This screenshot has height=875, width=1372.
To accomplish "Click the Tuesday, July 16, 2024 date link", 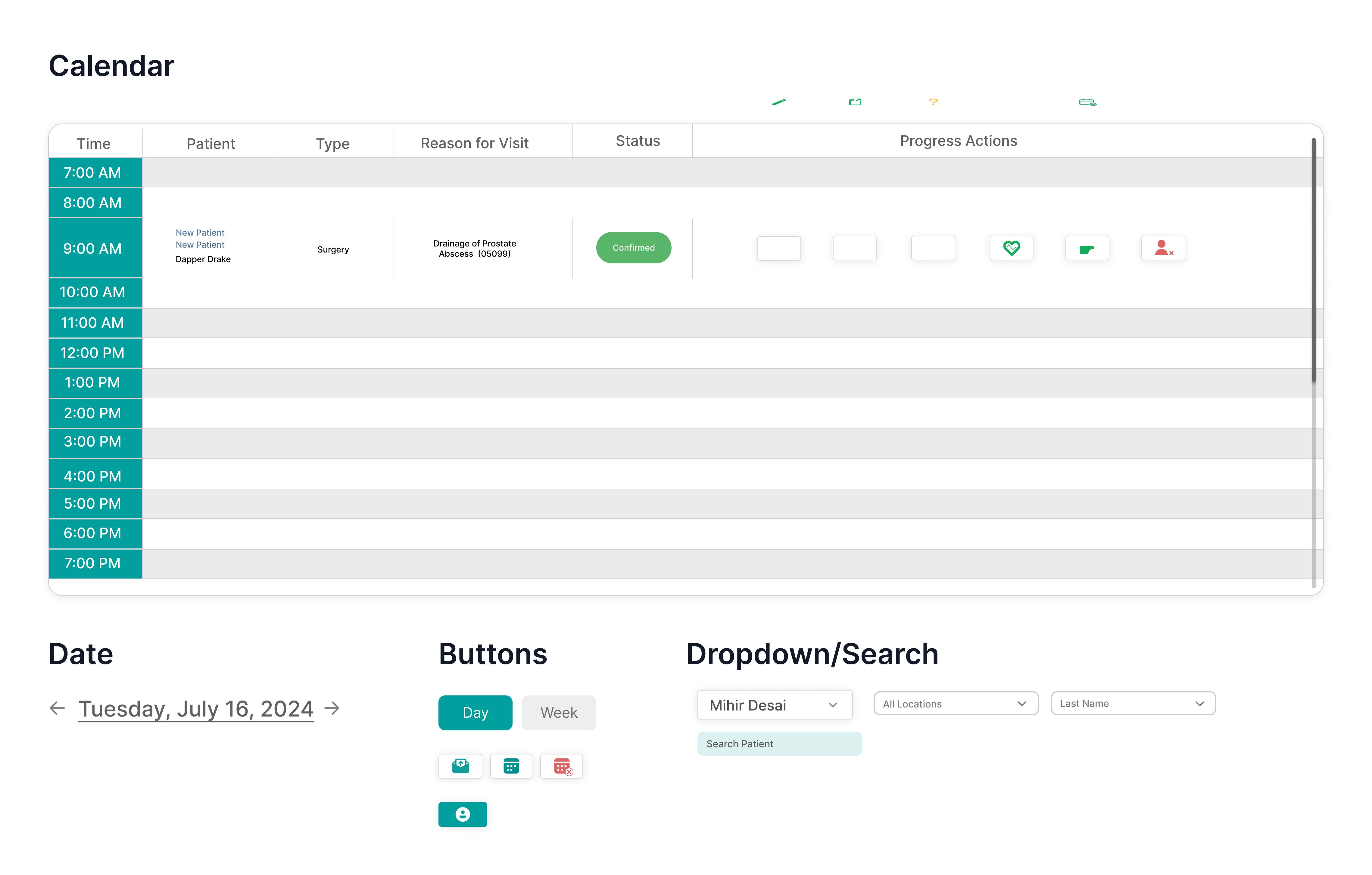I will 196,709.
